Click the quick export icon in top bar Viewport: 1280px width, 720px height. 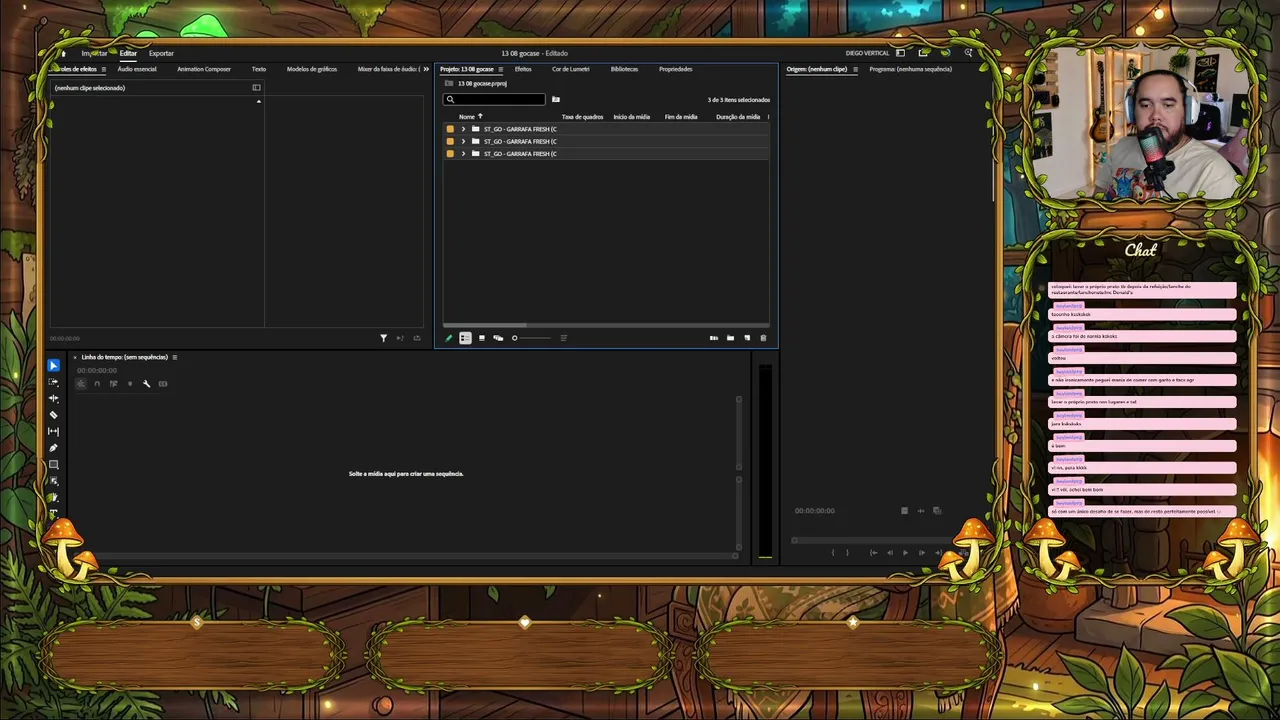coord(923,53)
